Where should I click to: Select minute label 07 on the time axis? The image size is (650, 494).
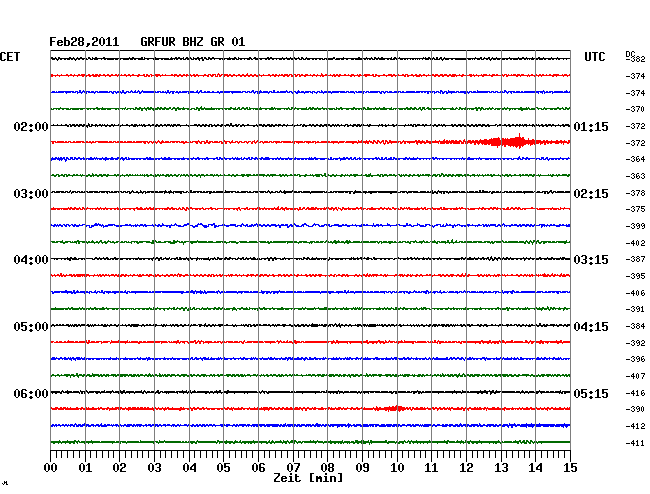(293, 468)
